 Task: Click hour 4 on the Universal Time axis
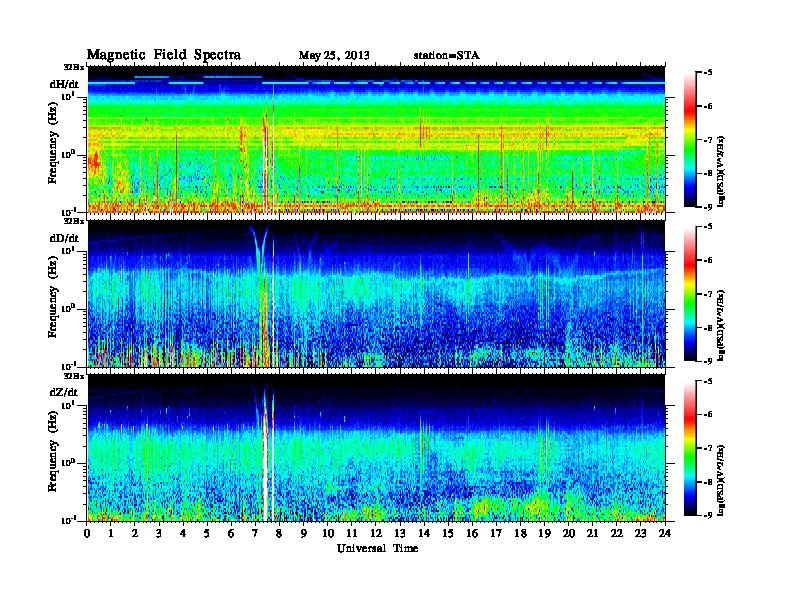(x=183, y=533)
